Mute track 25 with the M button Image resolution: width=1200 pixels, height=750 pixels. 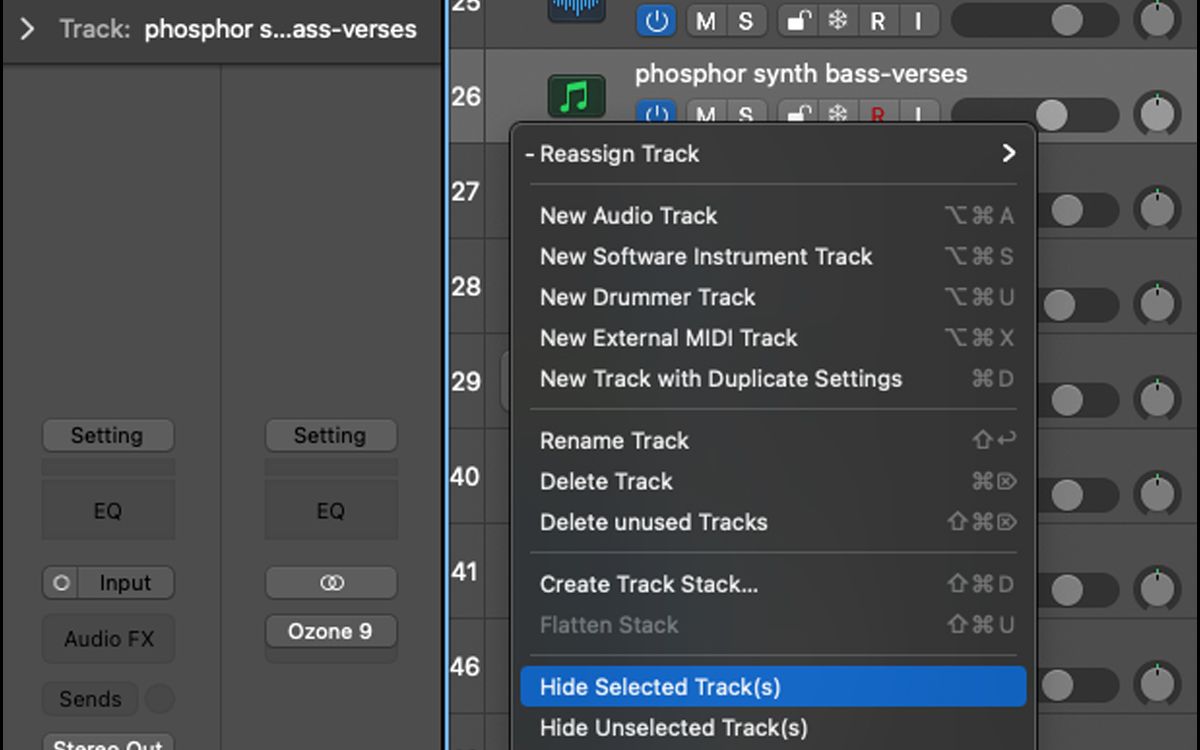705,20
